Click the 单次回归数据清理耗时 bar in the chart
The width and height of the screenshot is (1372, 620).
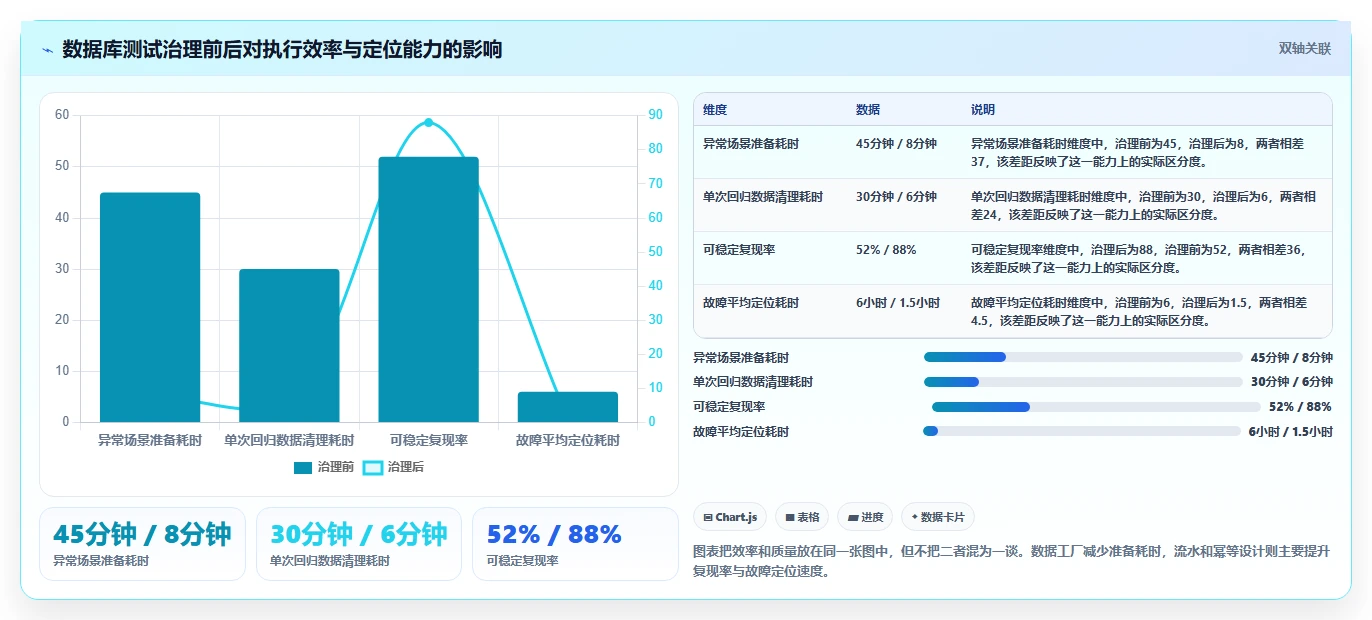(x=289, y=345)
